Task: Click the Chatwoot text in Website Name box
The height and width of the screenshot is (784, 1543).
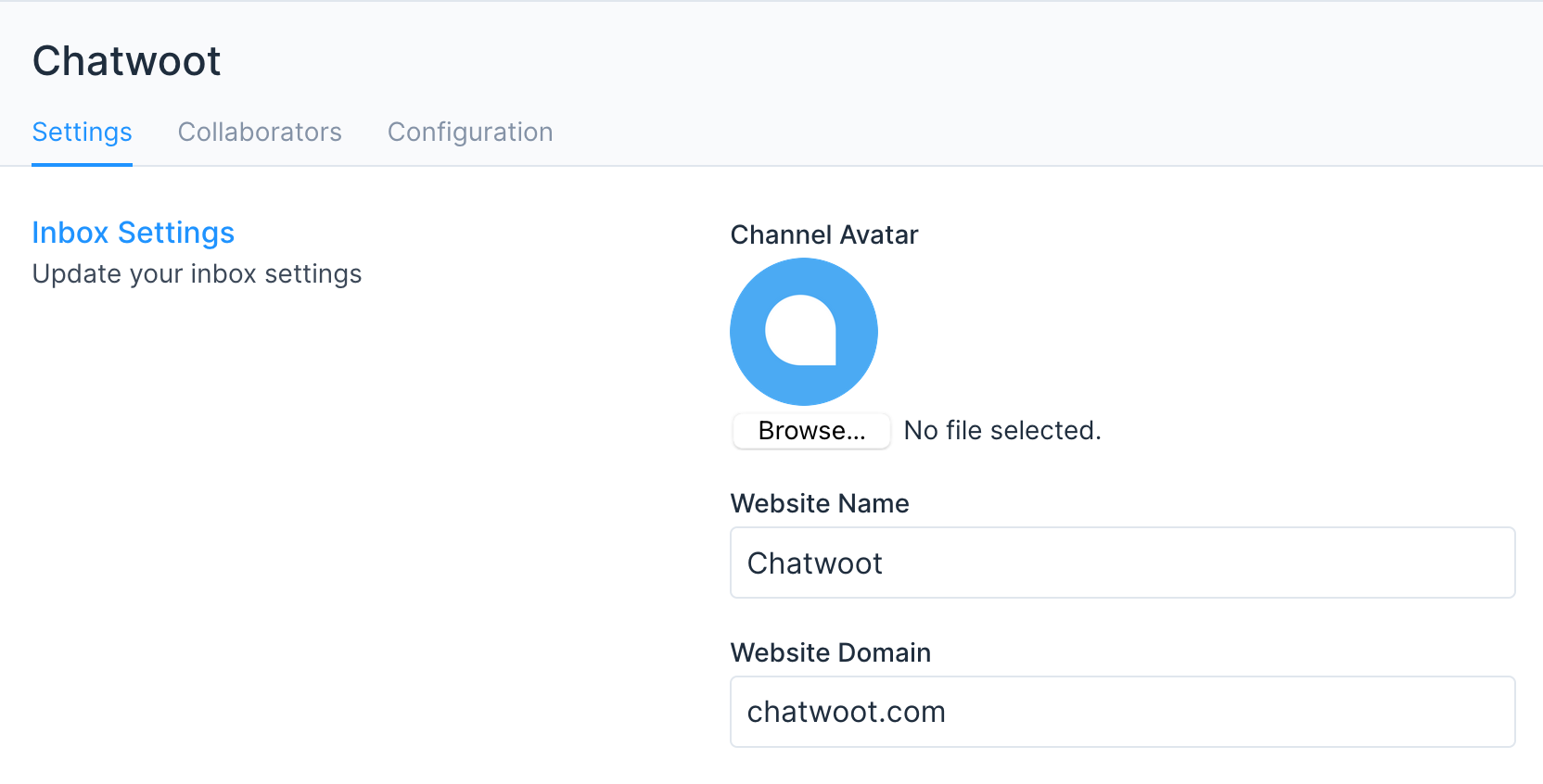Action: click(x=815, y=563)
